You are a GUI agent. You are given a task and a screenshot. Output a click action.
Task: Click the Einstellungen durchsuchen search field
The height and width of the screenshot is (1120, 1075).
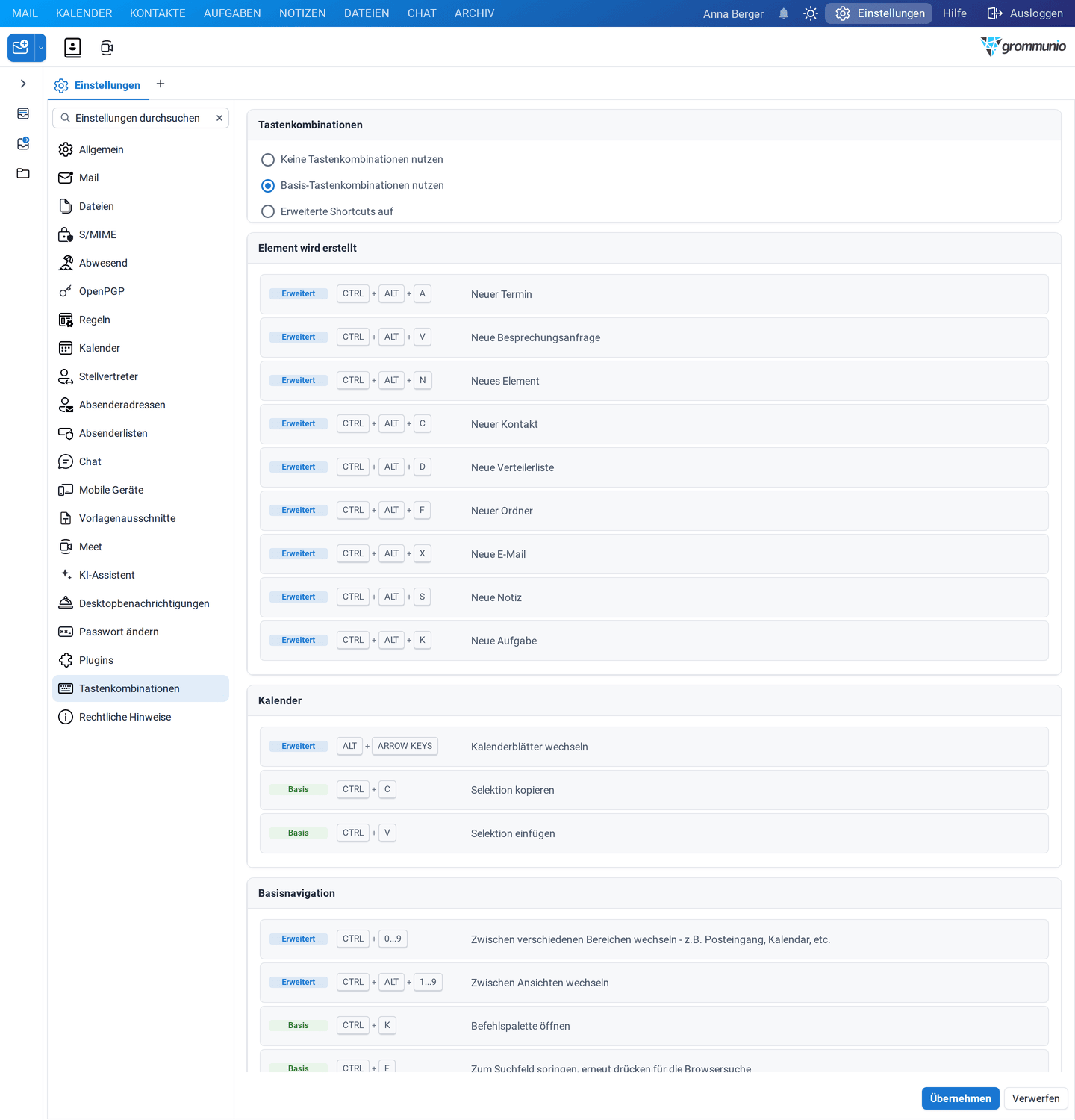[x=140, y=118]
